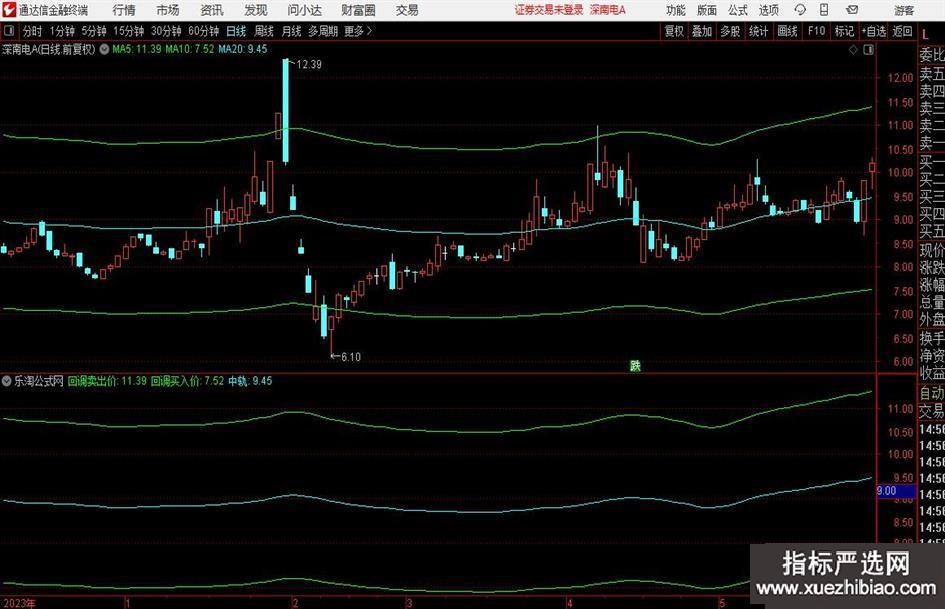Switch to the 5分钟 period tab
This screenshot has width=945, height=609.
[94, 31]
